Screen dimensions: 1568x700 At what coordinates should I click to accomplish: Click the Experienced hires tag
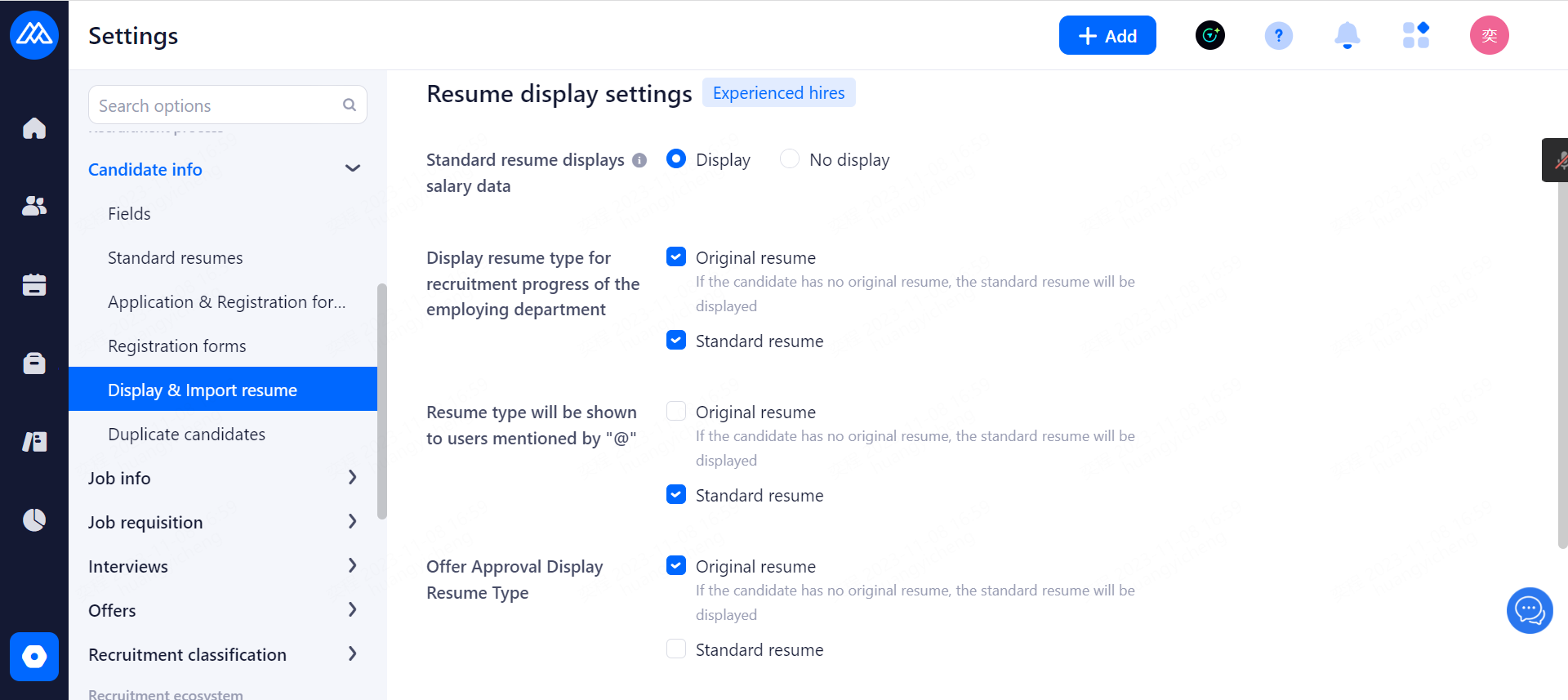pos(778,93)
